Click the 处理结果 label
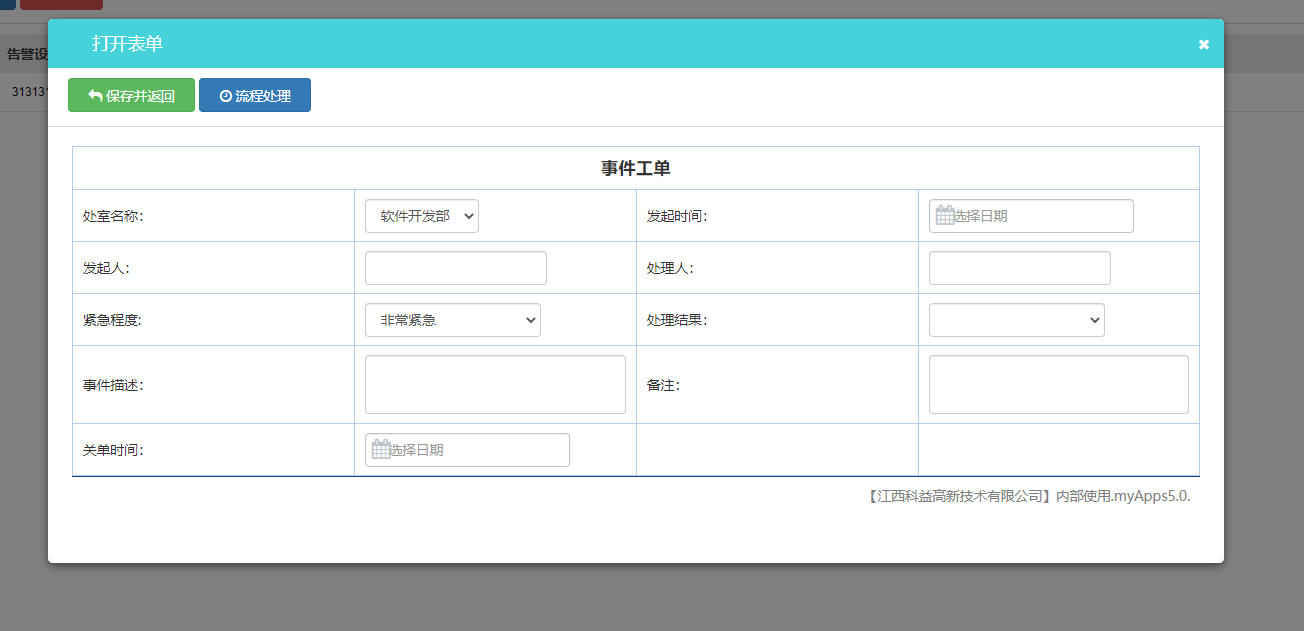This screenshot has width=1304, height=631. point(677,320)
